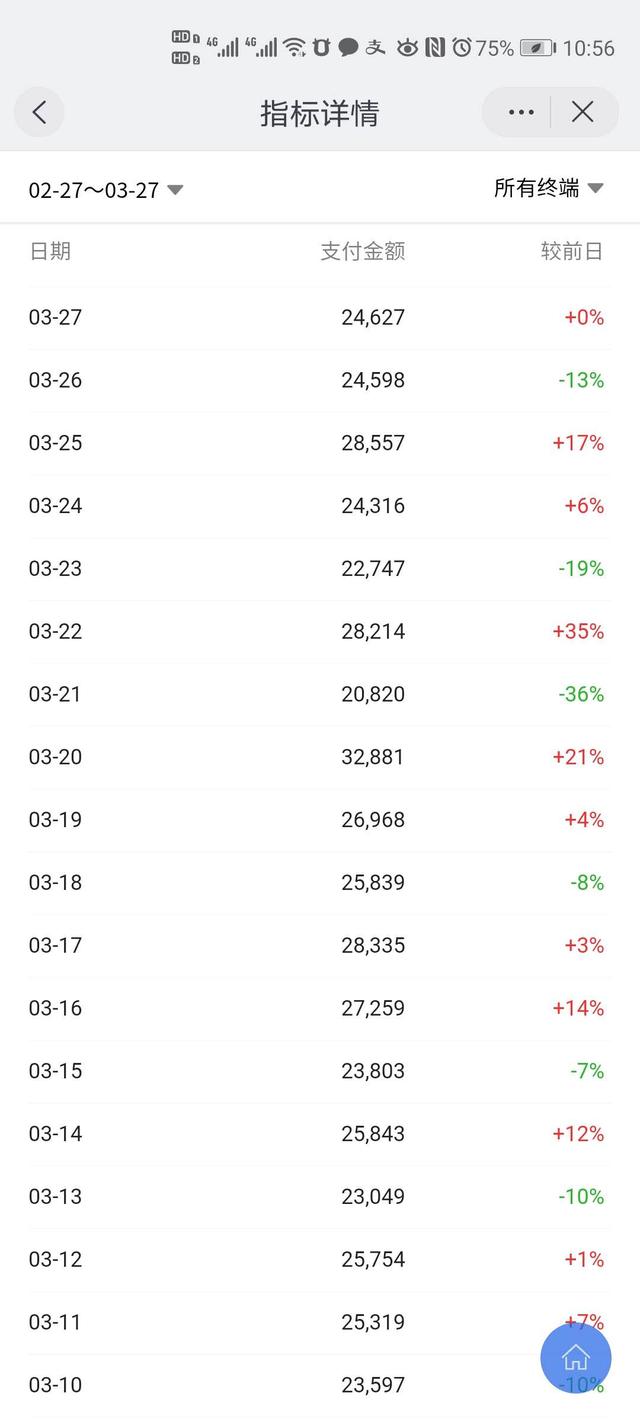Tap the payment amount 32,881 for 03-20
The width and height of the screenshot is (640, 1422).
pyautogui.click(x=373, y=757)
